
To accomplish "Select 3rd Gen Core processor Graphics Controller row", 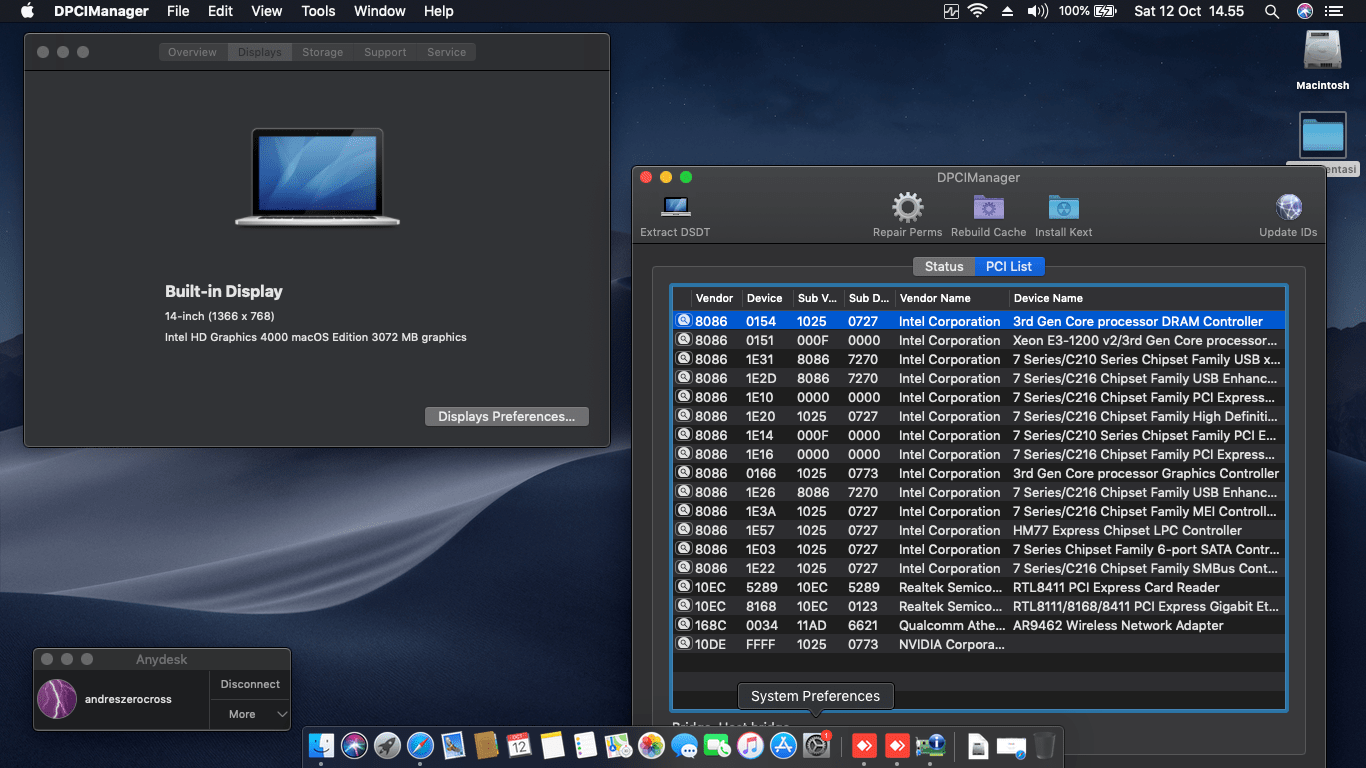I will (x=979, y=473).
